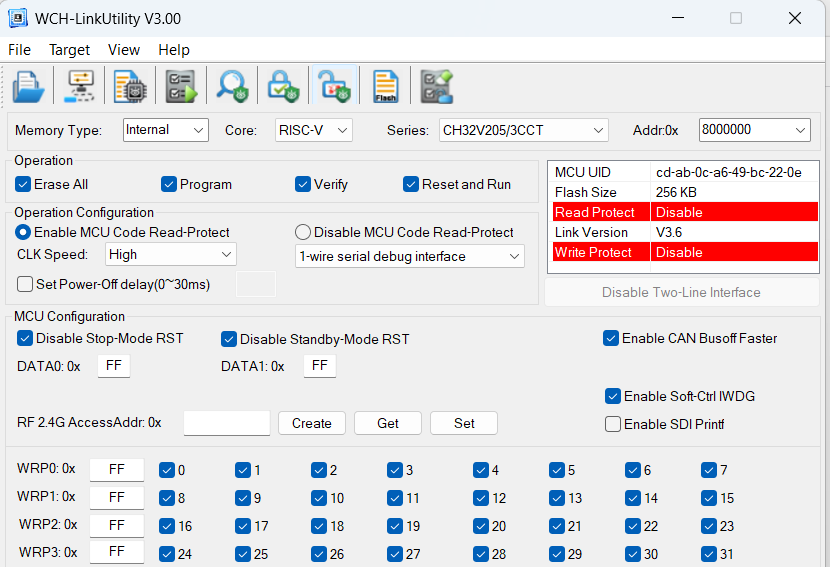Screen dimensions: 830x567
Task: Toggle the Erase All checkbox
Action: [x=23, y=184]
